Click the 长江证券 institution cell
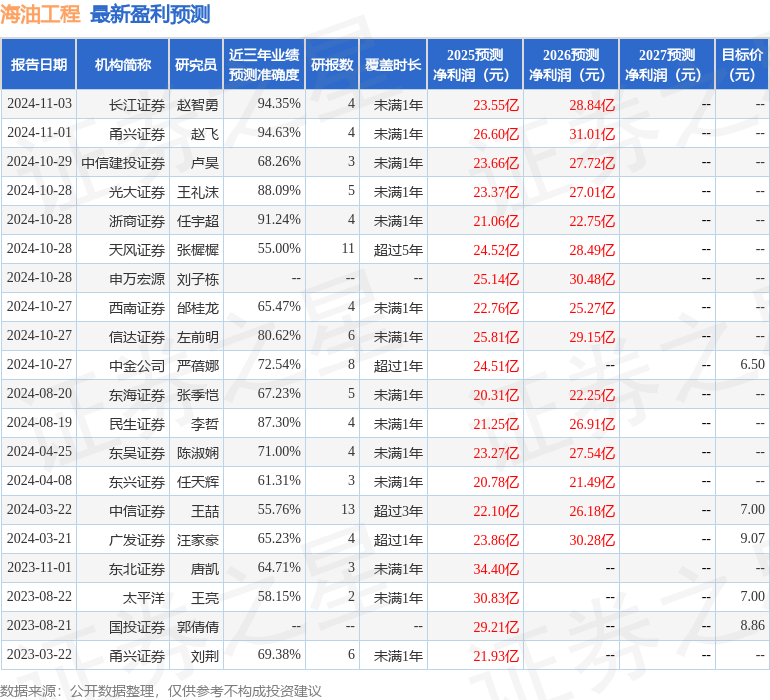 pos(137,105)
